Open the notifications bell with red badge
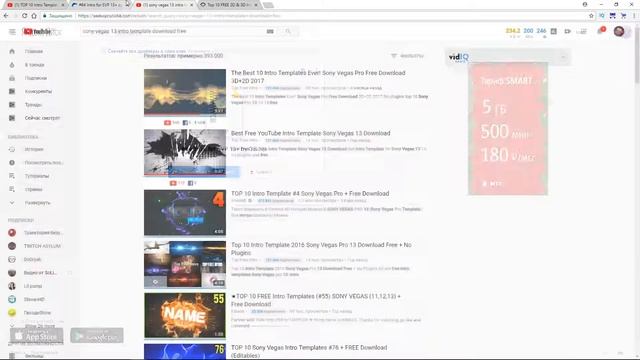The image size is (640, 360). click(600, 31)
